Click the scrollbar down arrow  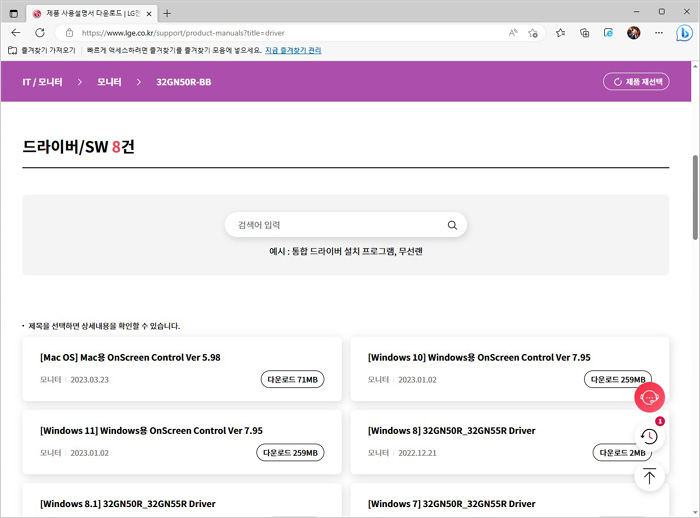[695, 512]
